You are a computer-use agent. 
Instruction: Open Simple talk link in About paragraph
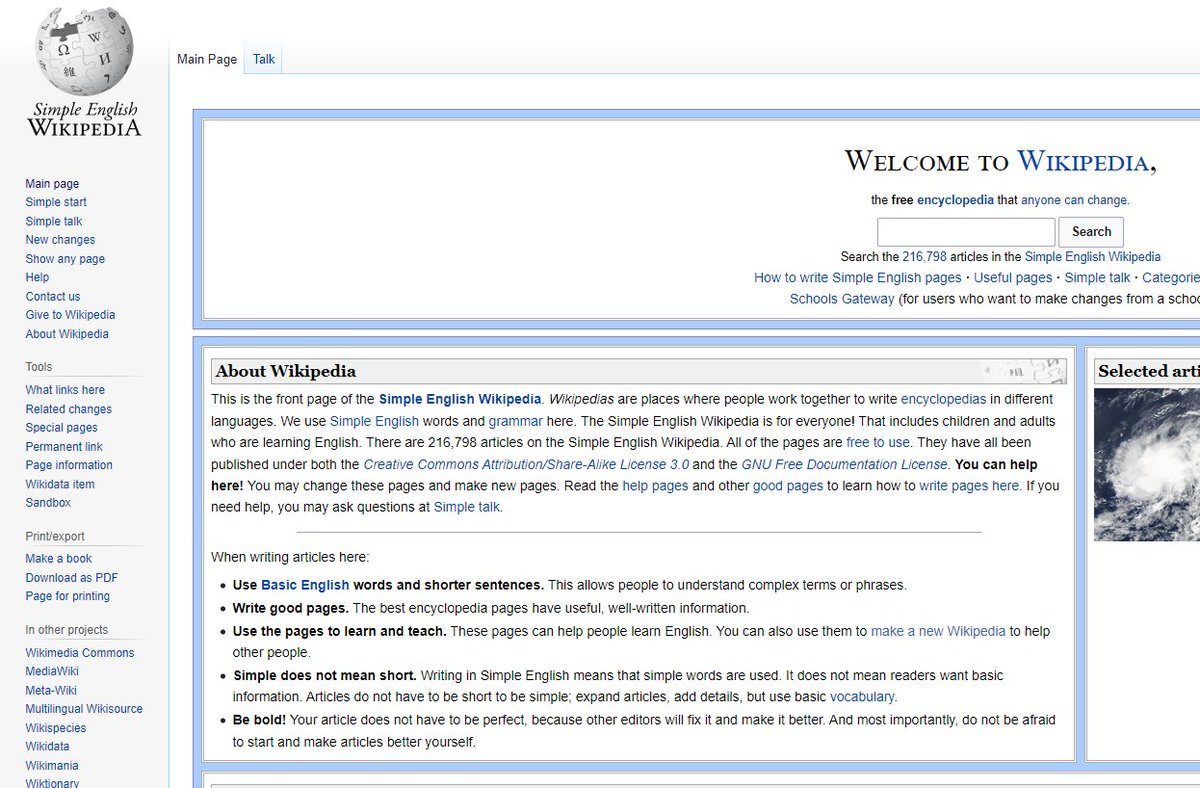466,507
